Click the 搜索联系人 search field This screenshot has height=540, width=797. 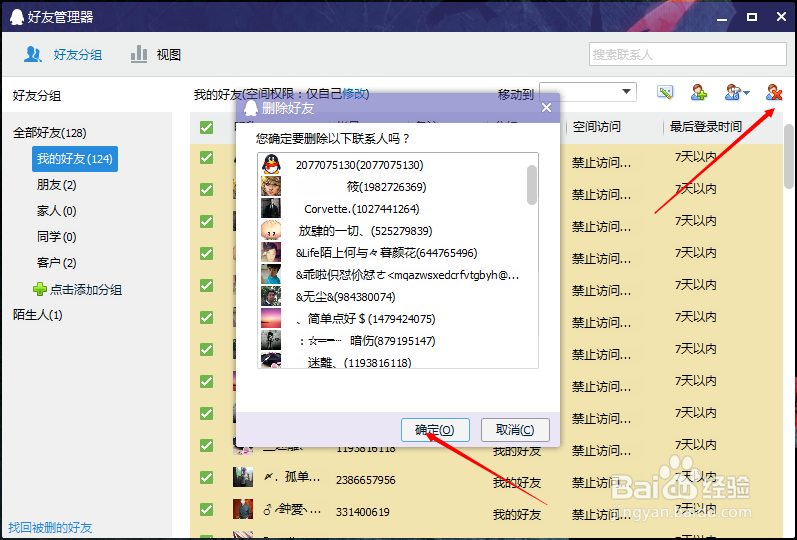pyautogui.click(x=688, y=54)
